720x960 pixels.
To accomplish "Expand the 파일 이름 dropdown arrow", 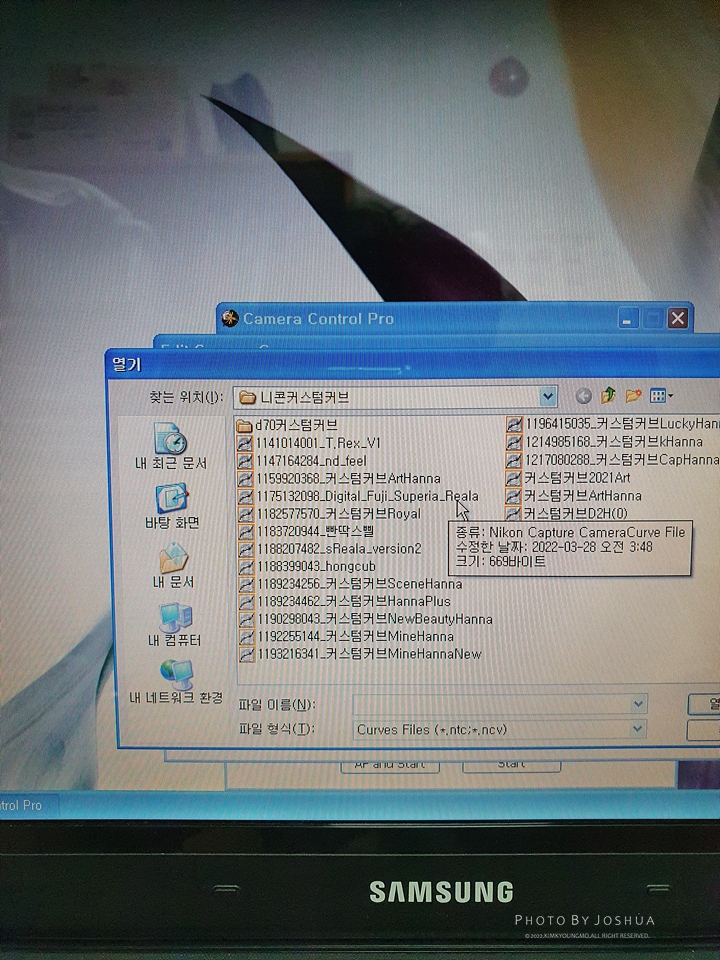I will (638, 705).
